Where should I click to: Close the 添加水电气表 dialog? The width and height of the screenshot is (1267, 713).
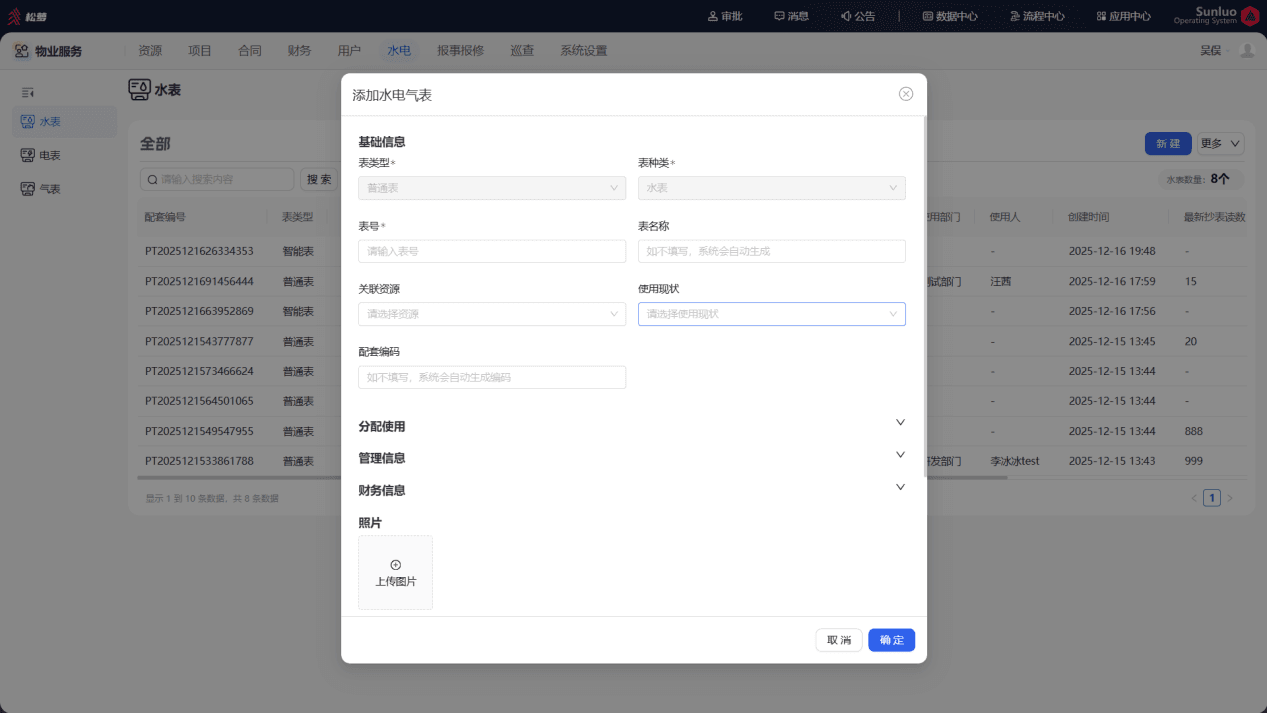(906, 94)
